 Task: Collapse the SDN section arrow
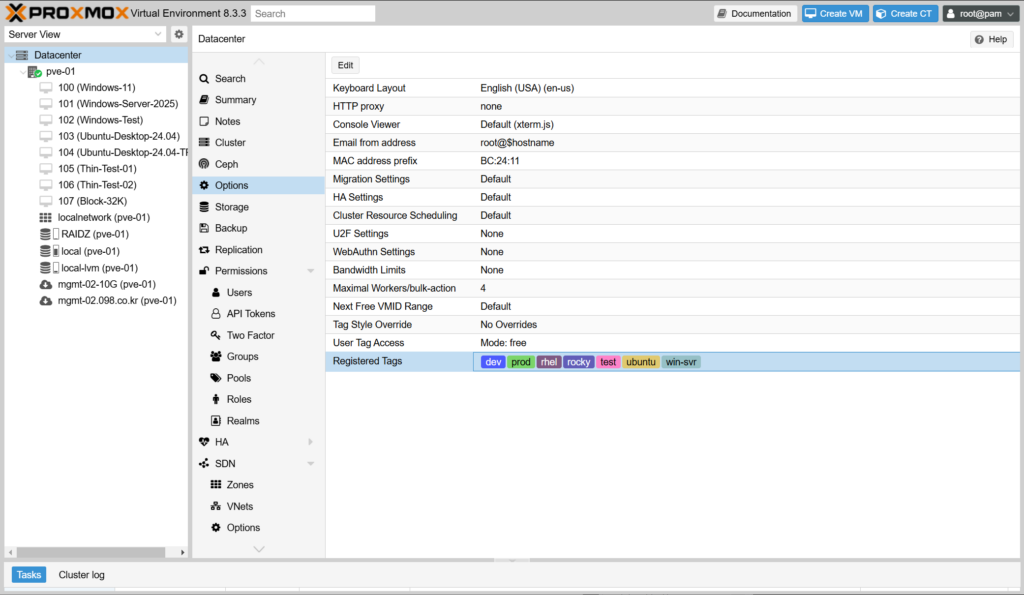click(310, 464)
